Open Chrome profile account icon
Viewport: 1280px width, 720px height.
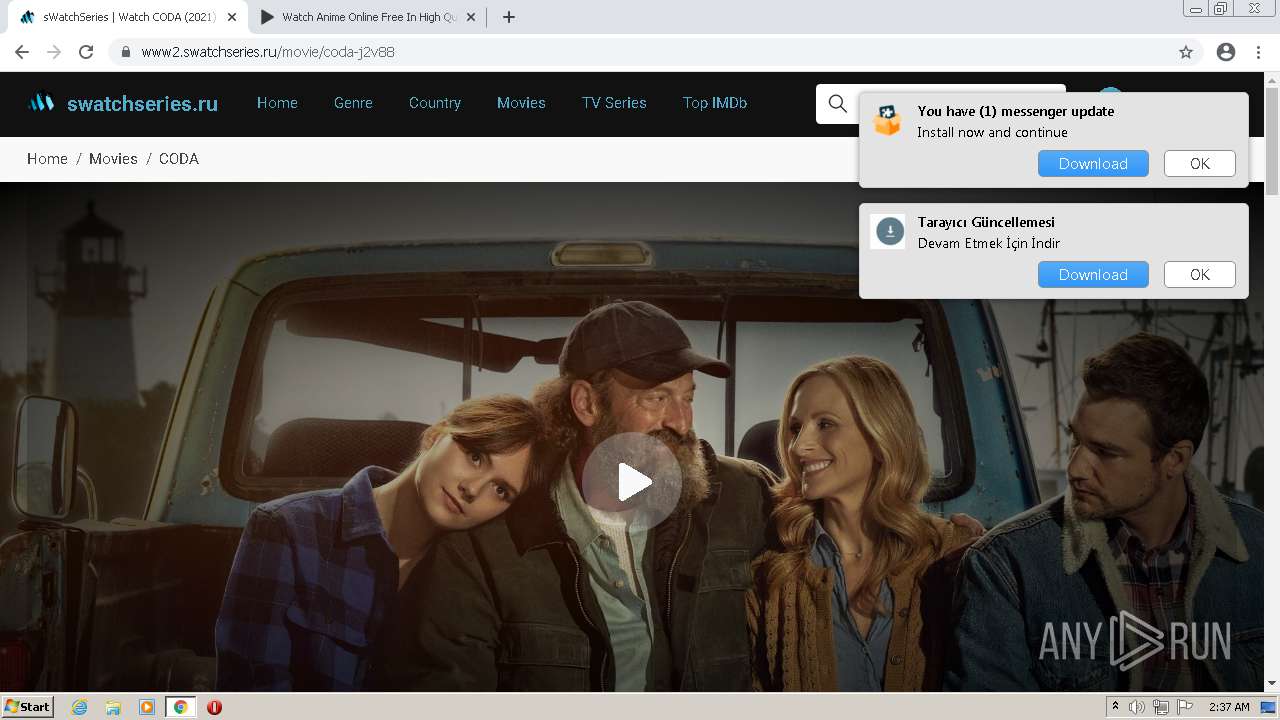[1226, 52]
